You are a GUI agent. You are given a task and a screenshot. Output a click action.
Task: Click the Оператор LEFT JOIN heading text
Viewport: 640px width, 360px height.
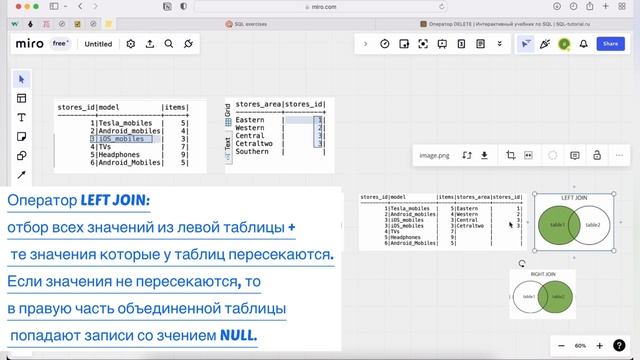[x=79, y=200]
